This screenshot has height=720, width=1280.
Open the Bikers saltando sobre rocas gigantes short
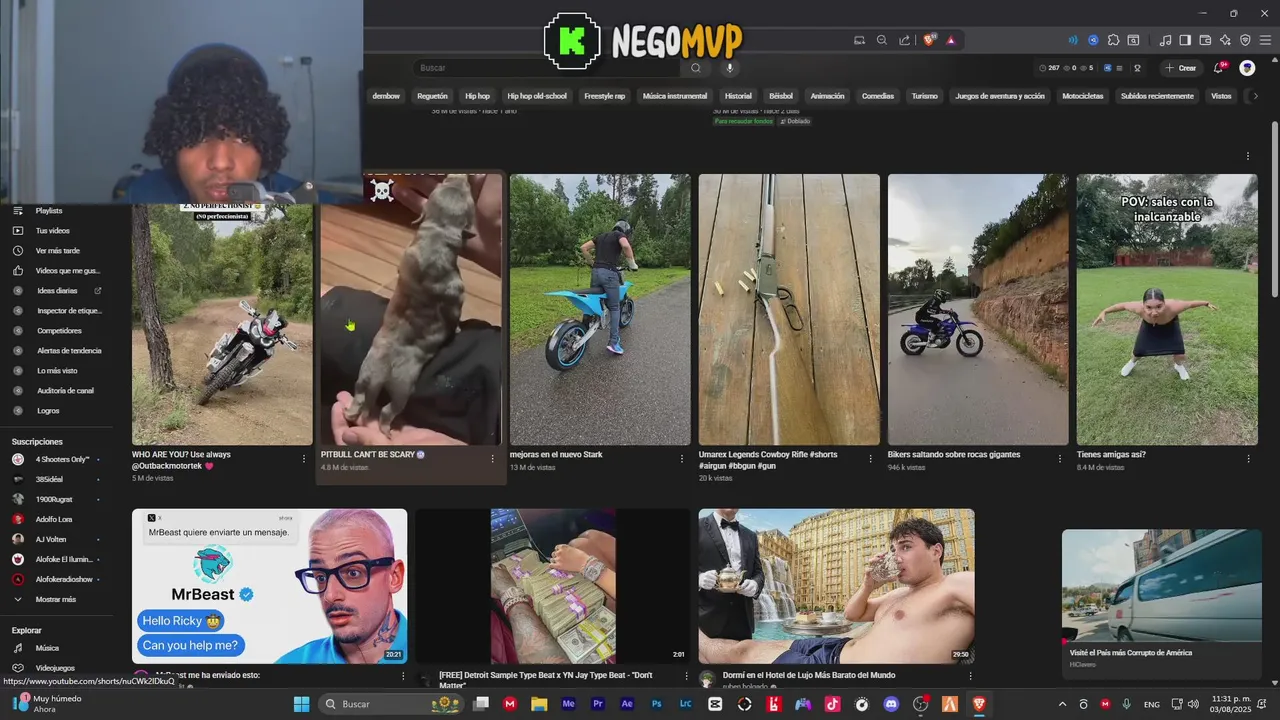click(x=978, y=310)
